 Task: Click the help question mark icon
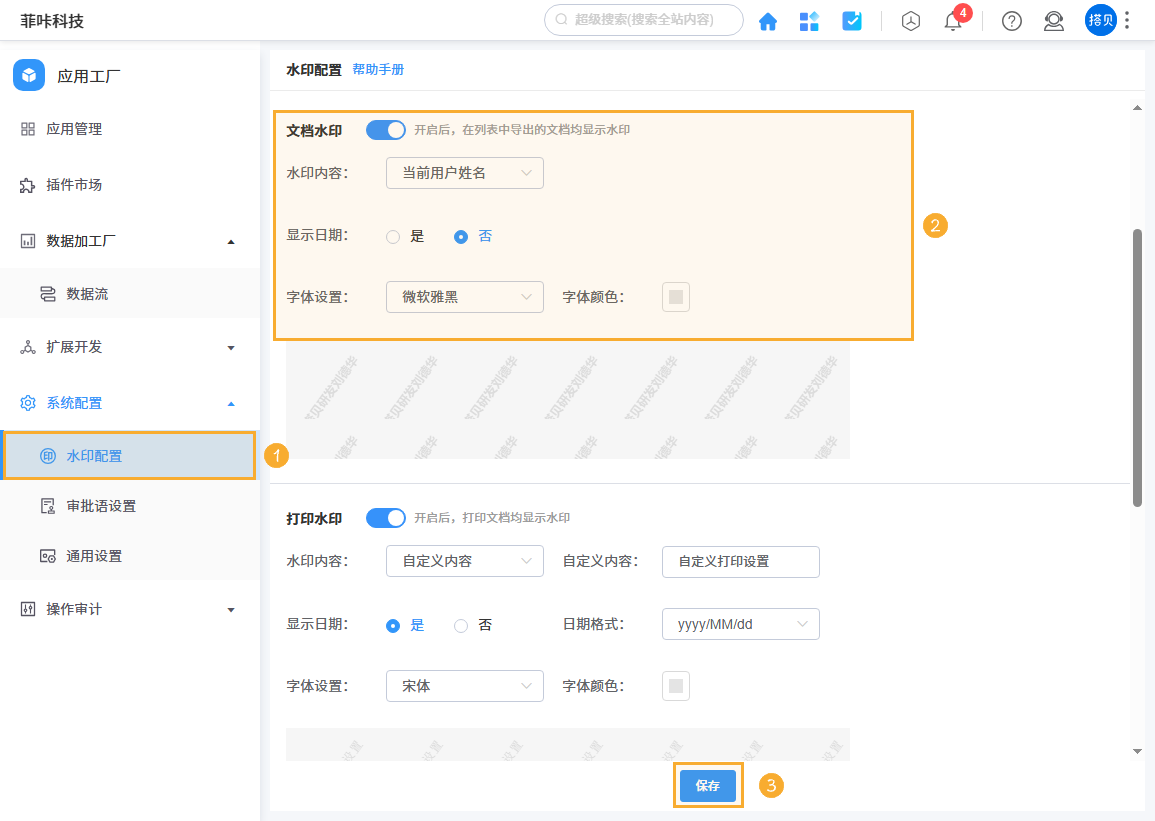[x=1011, y=21]
